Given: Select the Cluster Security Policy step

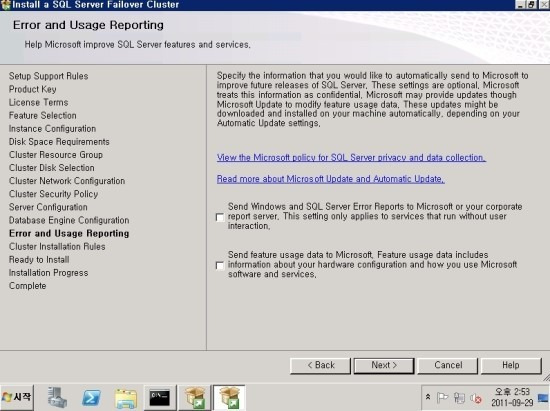Looking at the screenshot, I should [x=53, y=194].
